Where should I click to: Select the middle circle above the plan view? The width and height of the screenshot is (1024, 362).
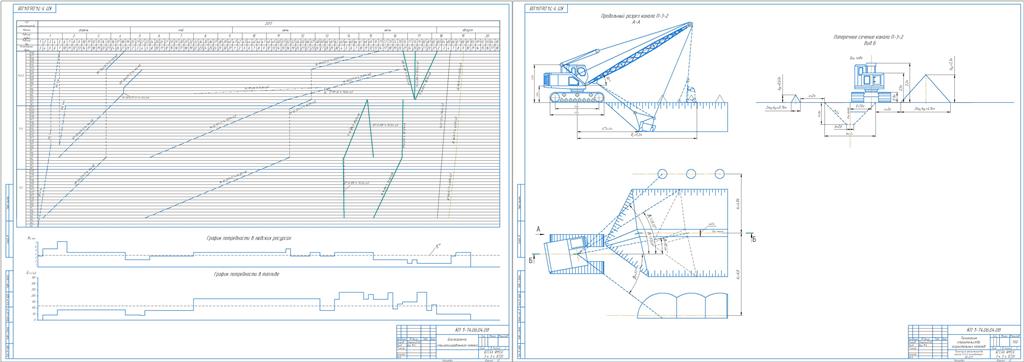point(691,174)
